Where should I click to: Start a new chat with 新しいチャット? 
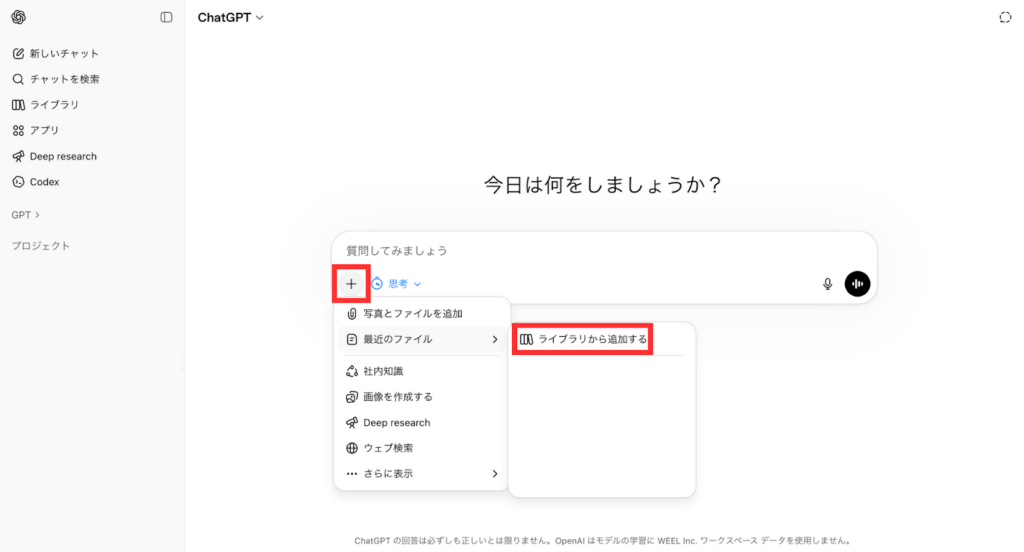[x=56, y=54]
